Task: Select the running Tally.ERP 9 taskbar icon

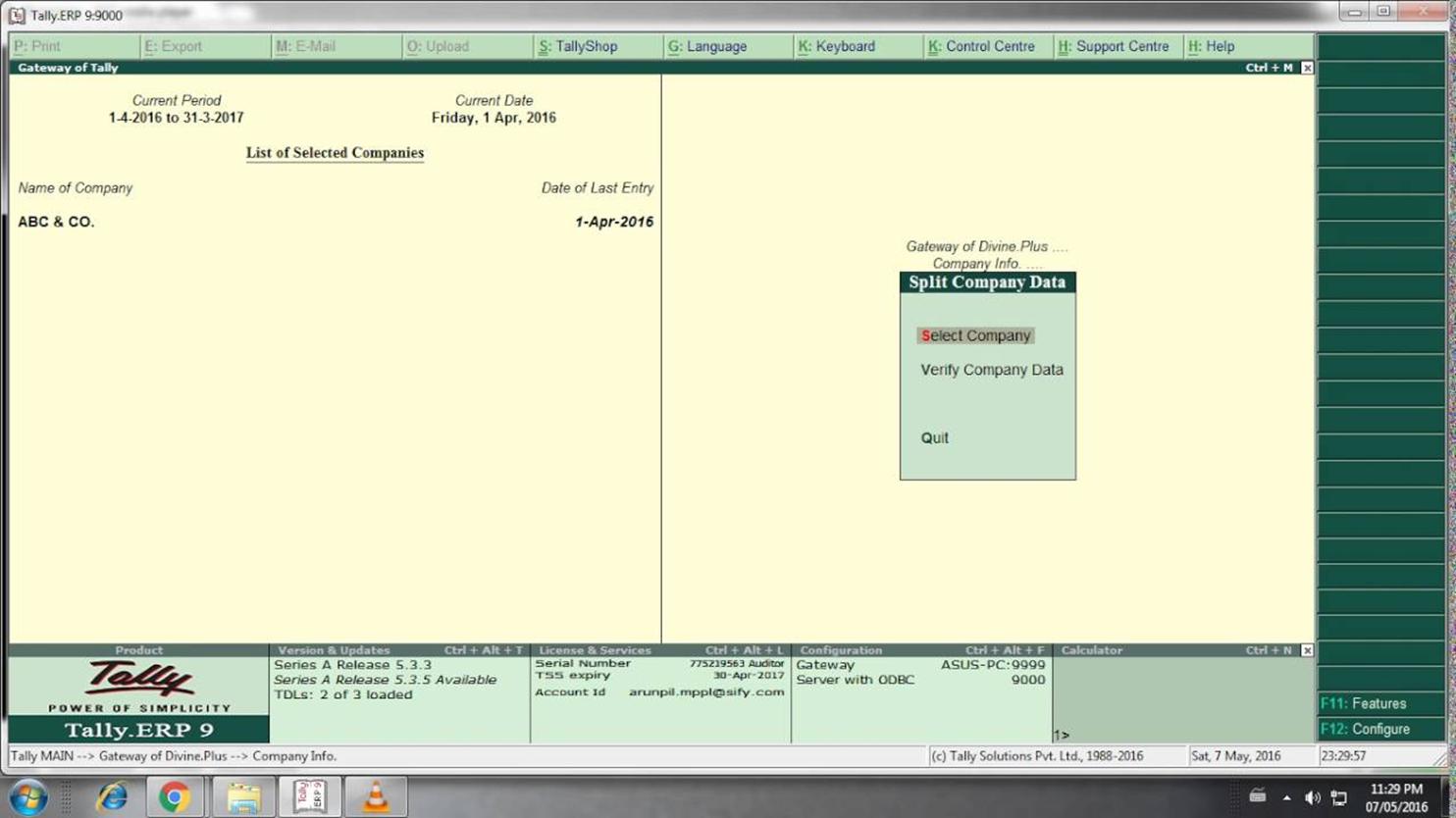Action: pyautogui.click(x=310, y=796)
